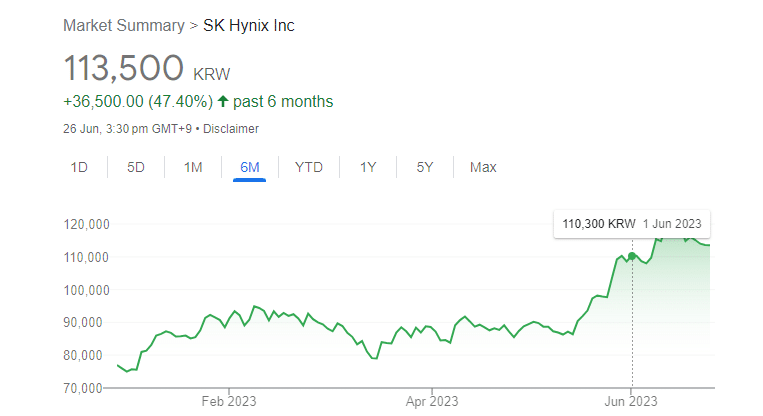Click the 90,000 y-axis label
Viewport: 763px width, 416px height.
pos(83,323)
